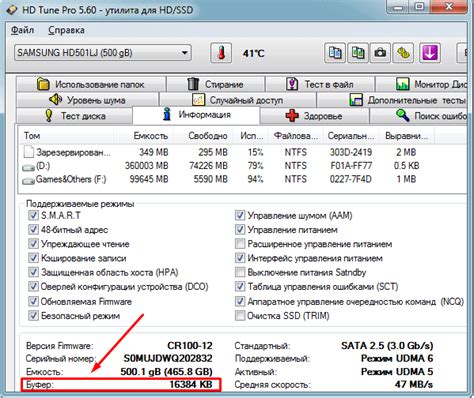Click the camera screenshot icon
Image resolution: width=474 pixels, height=398 pixels.
pyautogui.click(x=380, y=53)
